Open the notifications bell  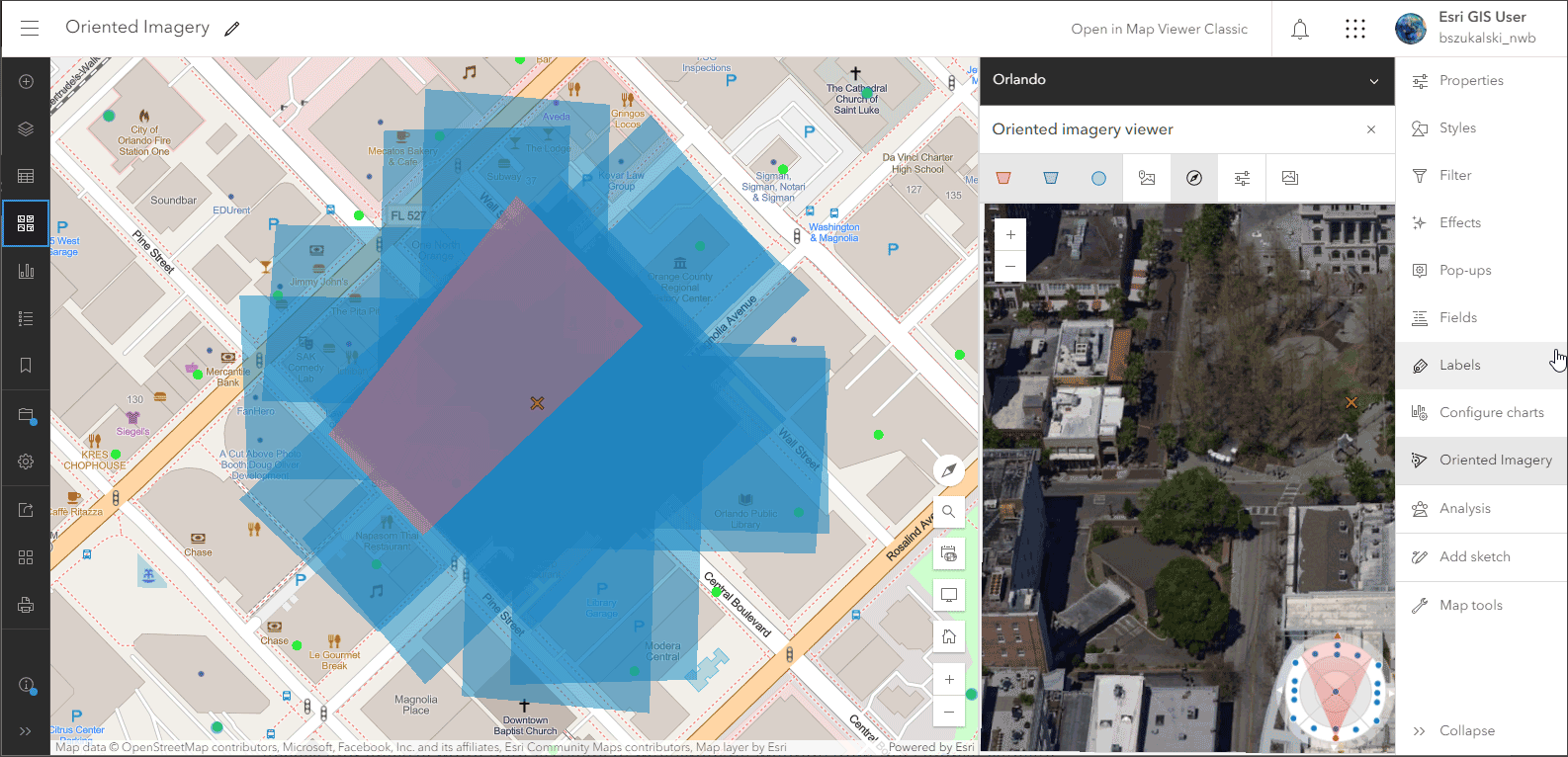(x=1300, y=29)
